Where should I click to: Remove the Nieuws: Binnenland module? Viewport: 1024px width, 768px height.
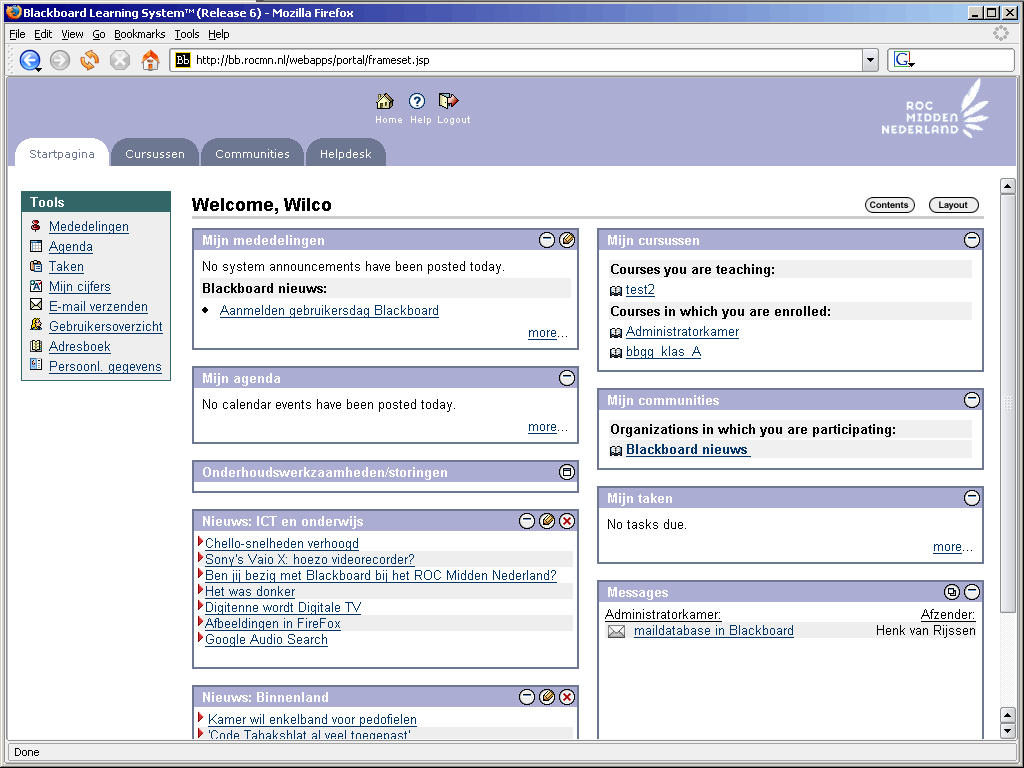[567, 697]
